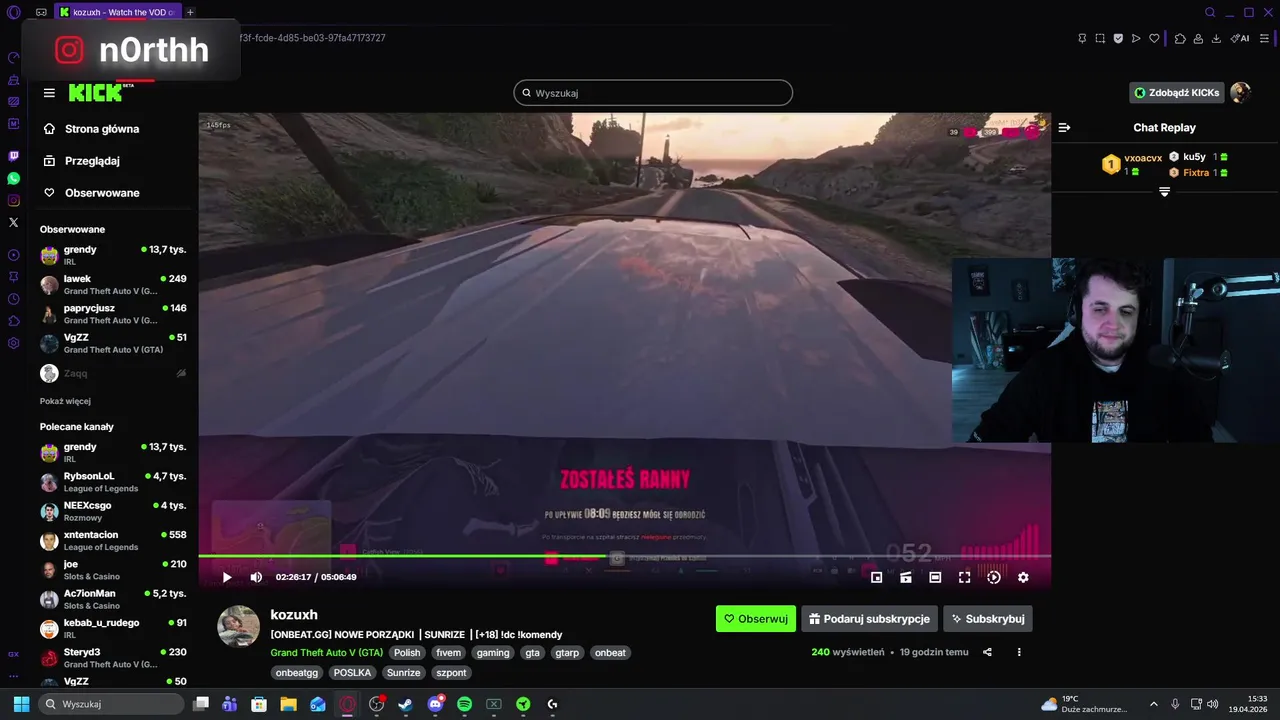Image resolution: width=1280 pixels, height=720 pixels.
Task: Click the szpont tag
Action: pos(451,673)
